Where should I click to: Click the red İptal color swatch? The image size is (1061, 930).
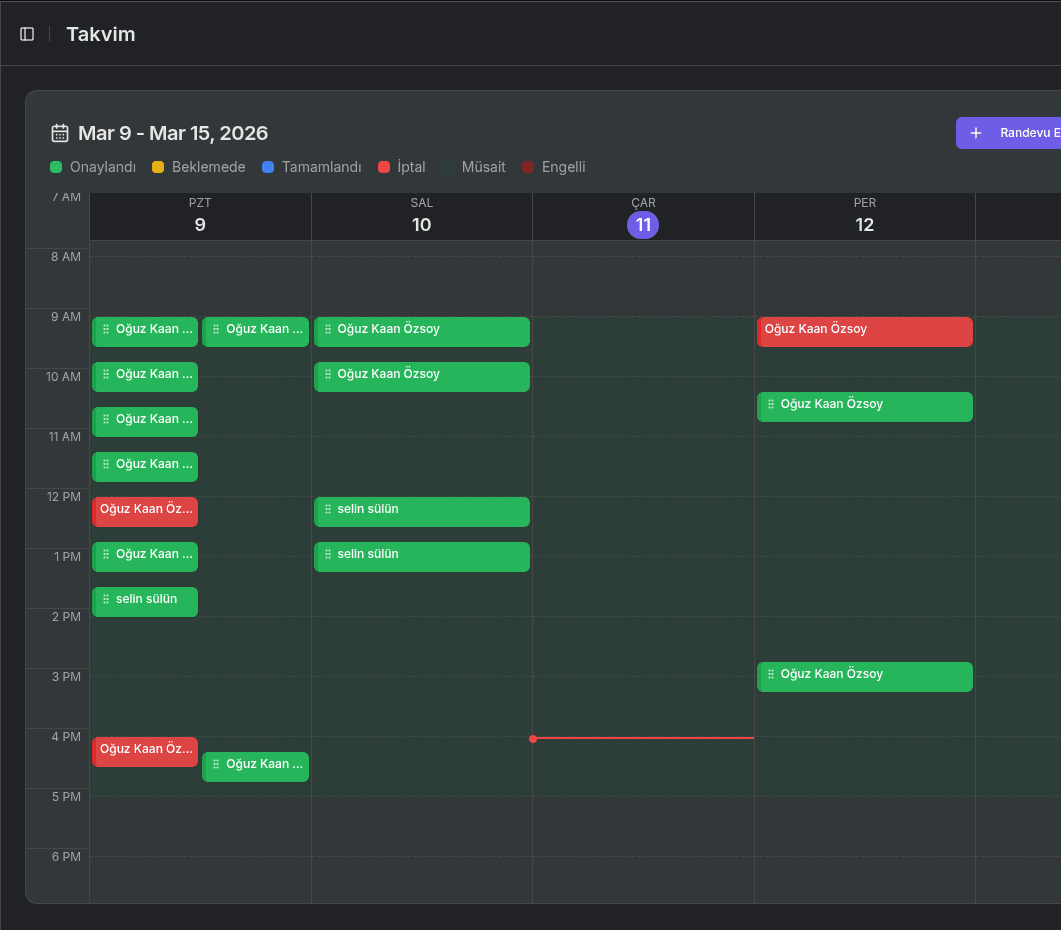click(x=381, y=167)
